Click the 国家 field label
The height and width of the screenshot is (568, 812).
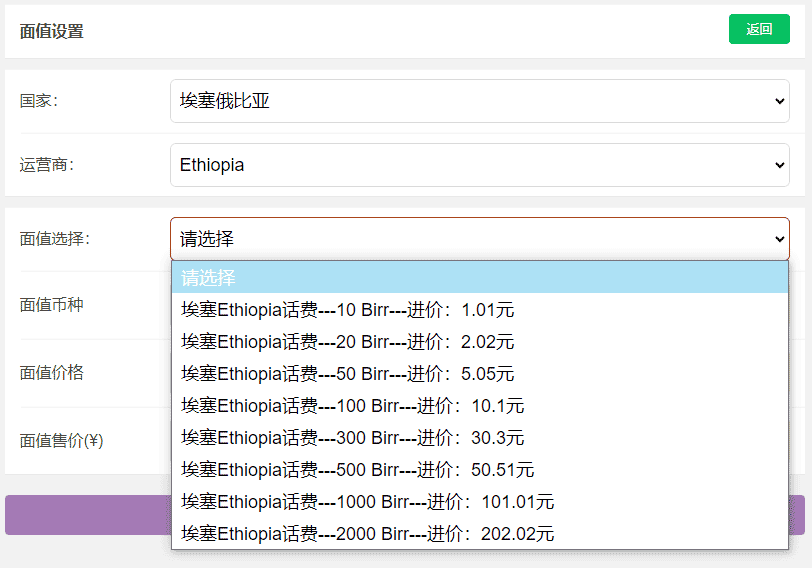pyautogui.click(x=39, y=101)
